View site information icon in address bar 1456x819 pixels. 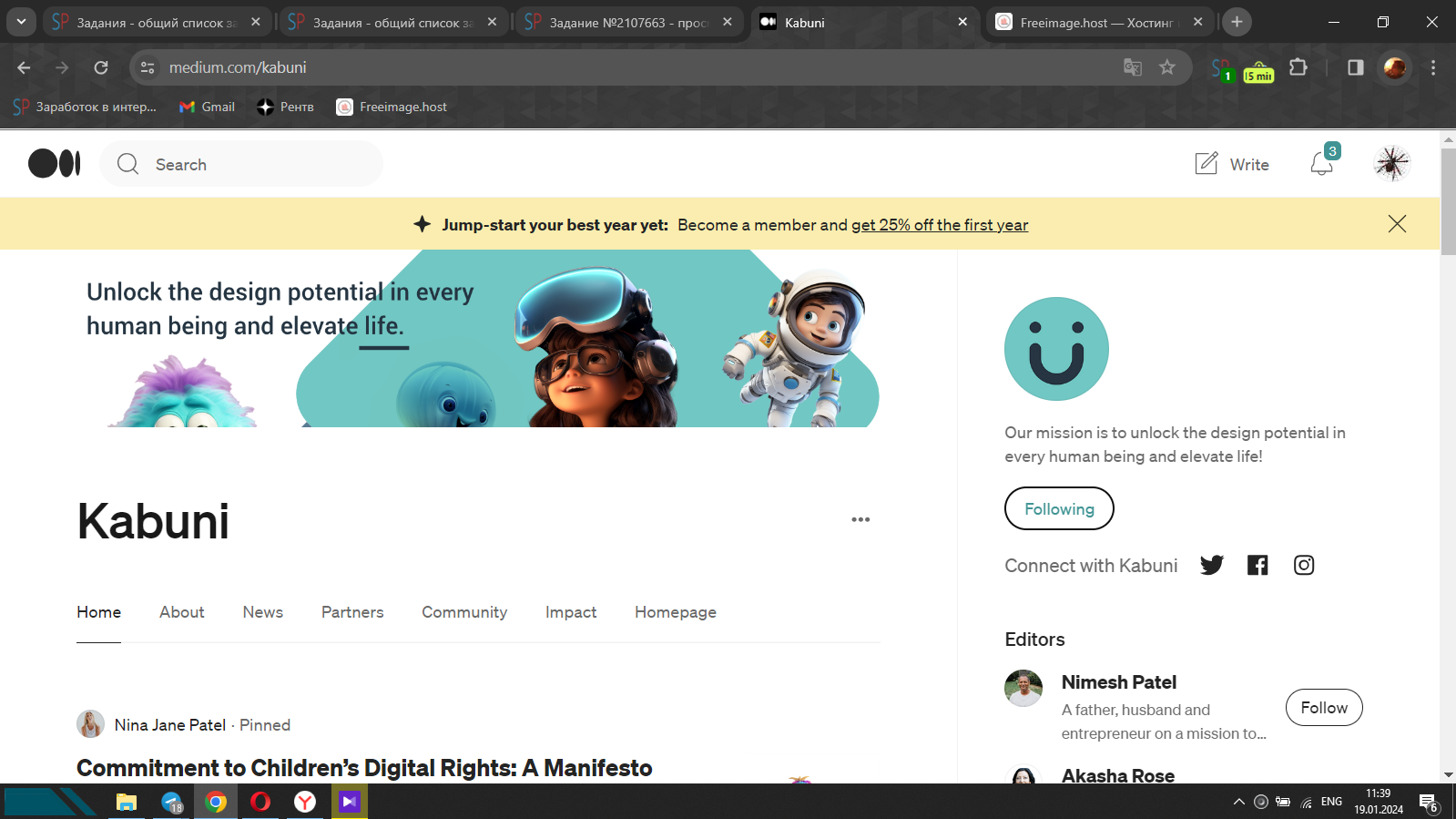point(148,67)
